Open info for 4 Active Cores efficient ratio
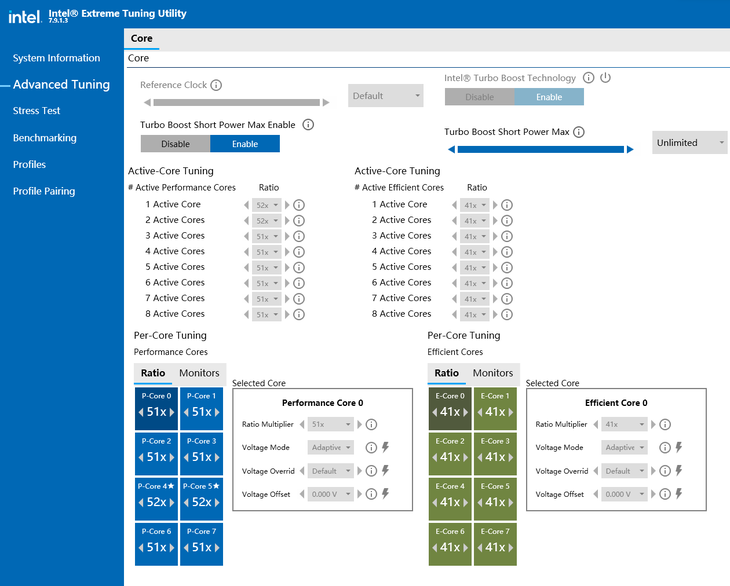This screenshot has width=730, height=586. pos(507,252)
